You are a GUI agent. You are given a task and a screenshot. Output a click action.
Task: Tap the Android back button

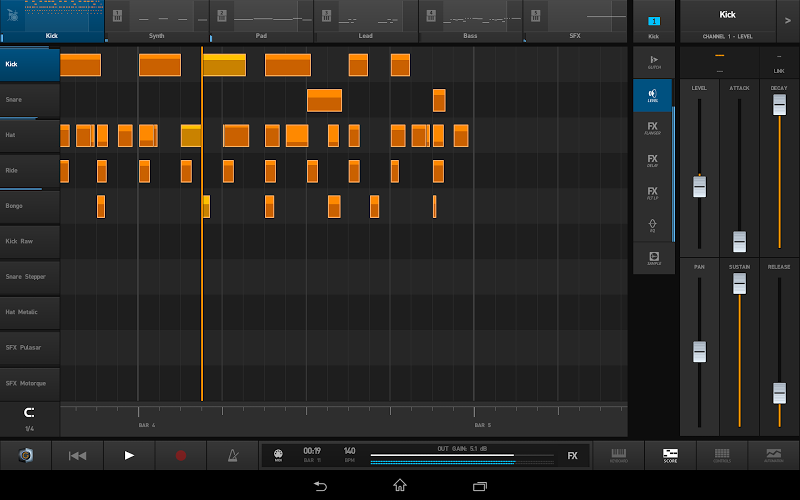click(x=320, y=486)
